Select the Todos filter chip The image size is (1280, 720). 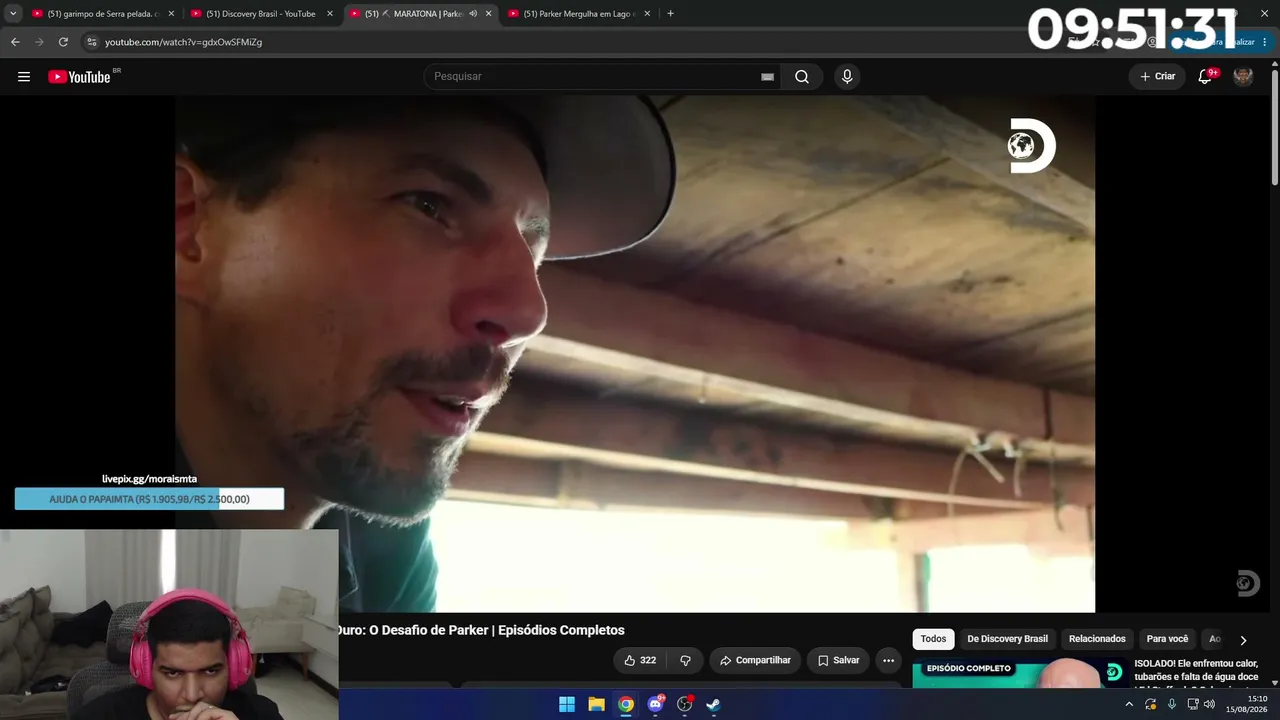tap(933, 639)
